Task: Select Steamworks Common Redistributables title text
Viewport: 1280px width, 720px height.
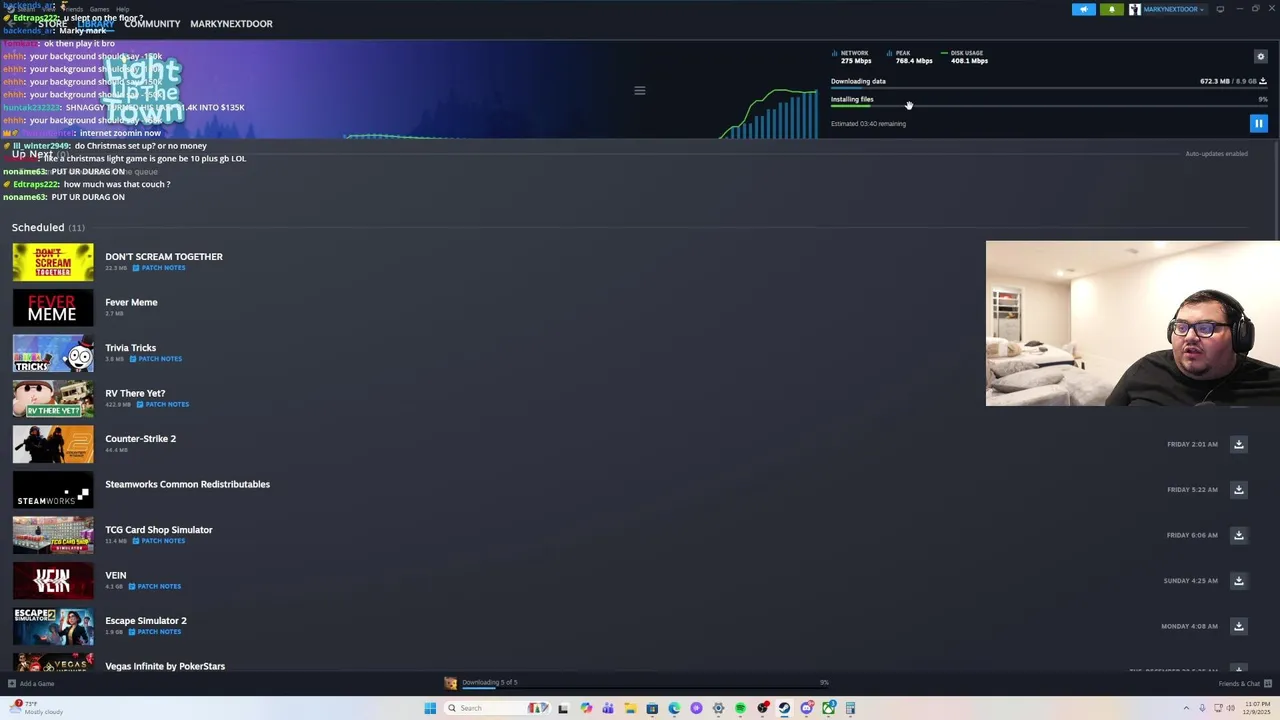Action: coord(187,484)
